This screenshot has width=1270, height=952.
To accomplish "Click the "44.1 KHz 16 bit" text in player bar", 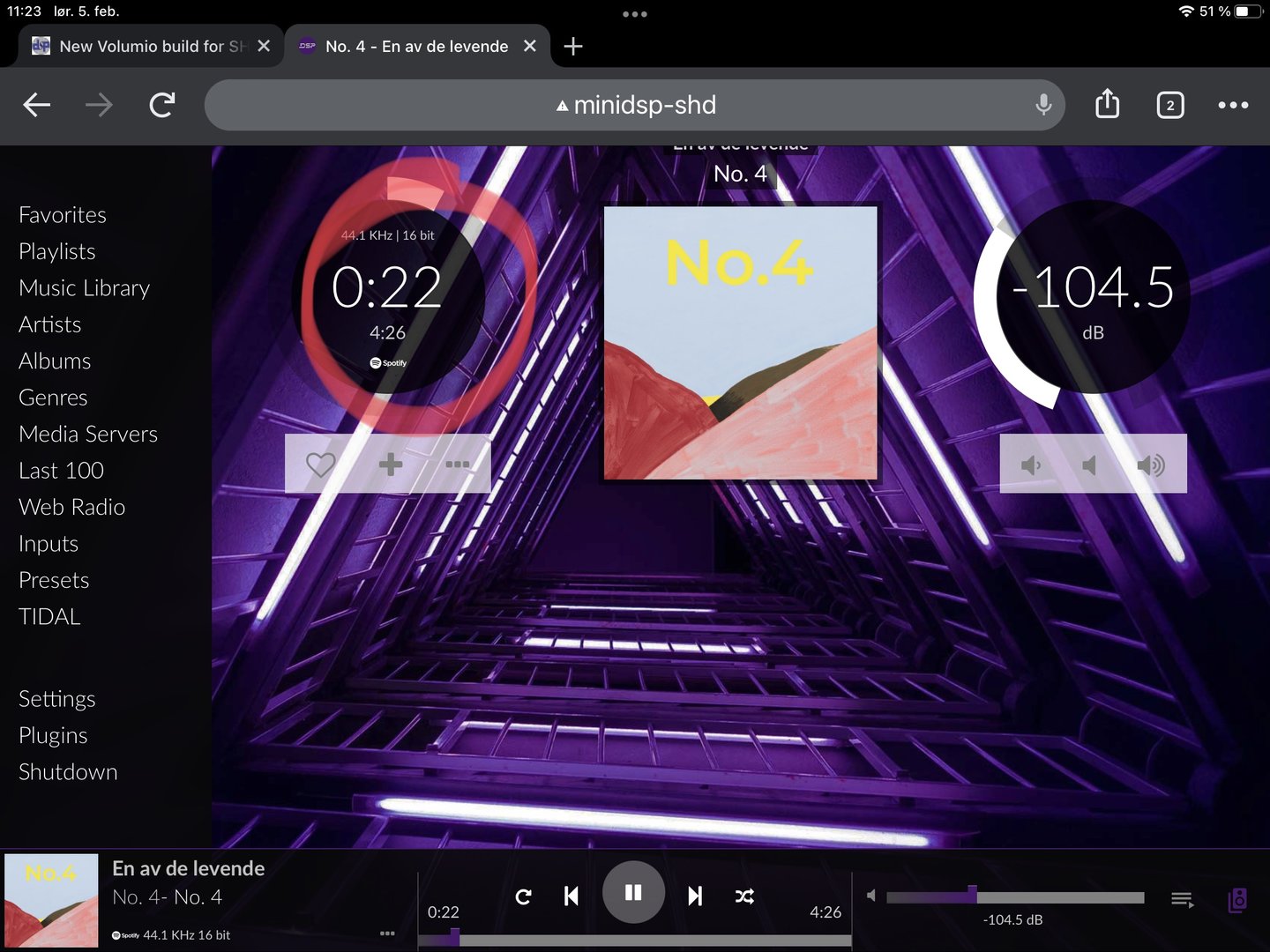I will coord(187,934).
